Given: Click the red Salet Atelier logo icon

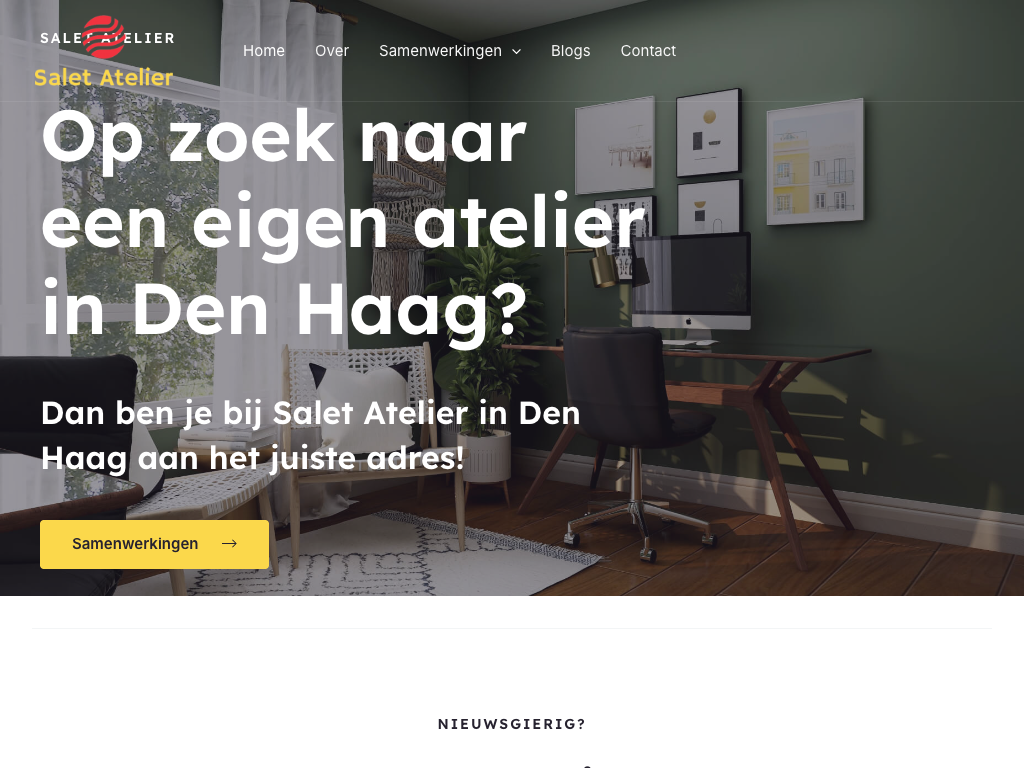Looking at the screenshot, I should point(104,37).
